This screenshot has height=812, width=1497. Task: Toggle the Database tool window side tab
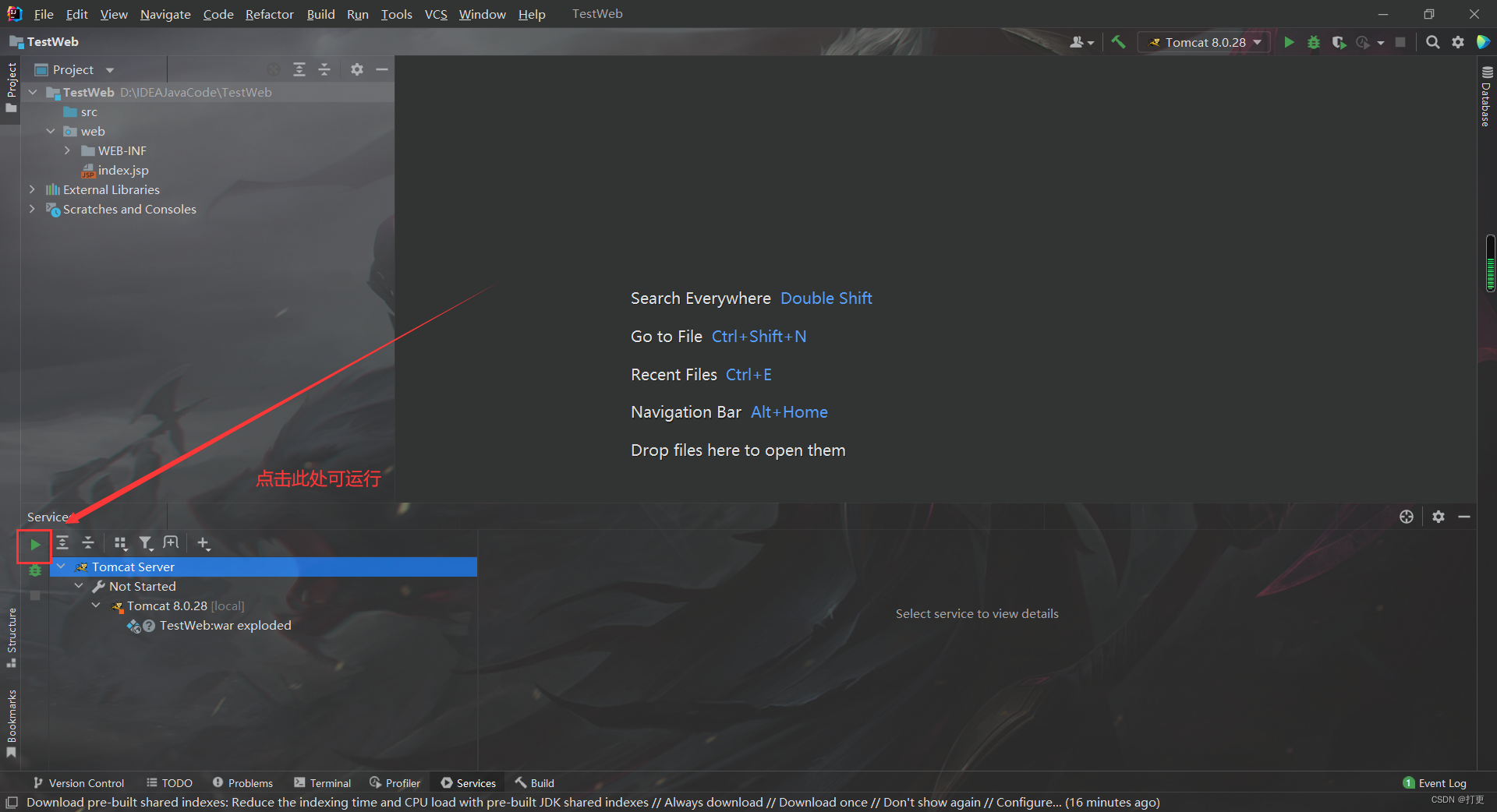click(1486, 96)
